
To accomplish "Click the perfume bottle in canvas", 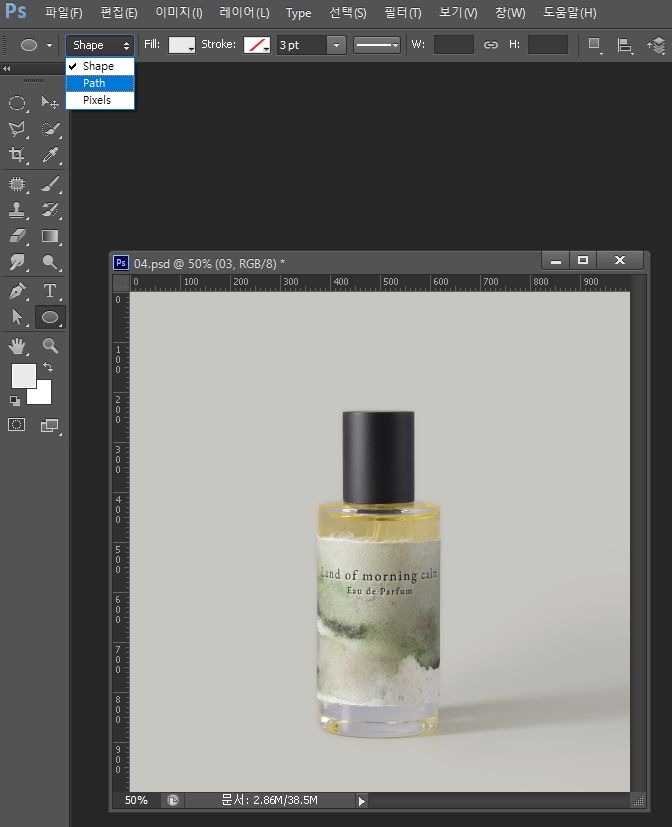I will (x=378, y=573).
